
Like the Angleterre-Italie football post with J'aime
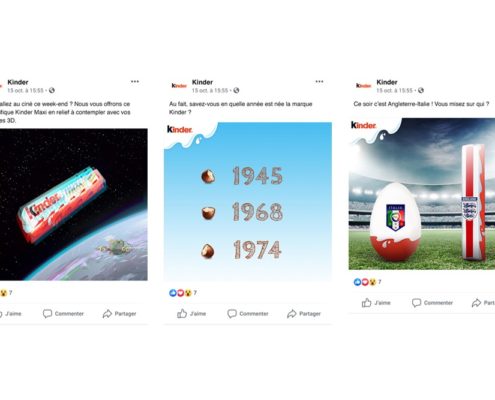(x=376, y=303)
